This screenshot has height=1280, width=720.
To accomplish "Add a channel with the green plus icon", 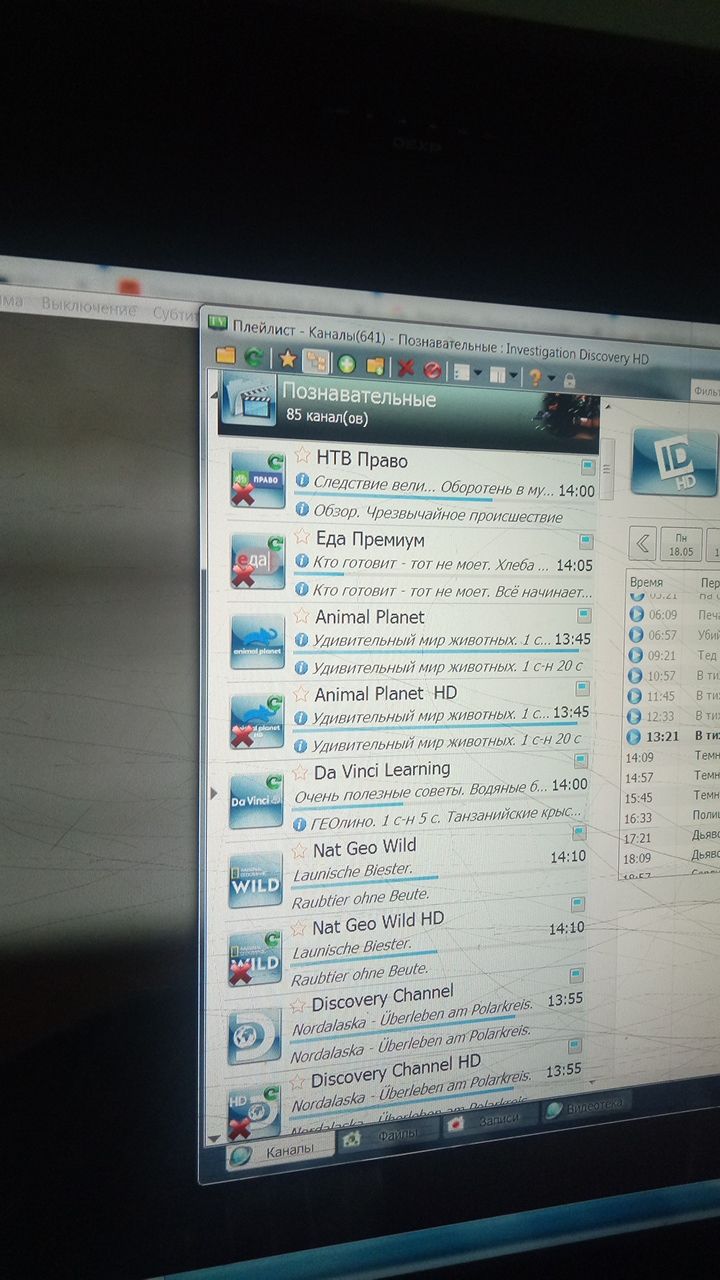I will (x=347, y=363).
